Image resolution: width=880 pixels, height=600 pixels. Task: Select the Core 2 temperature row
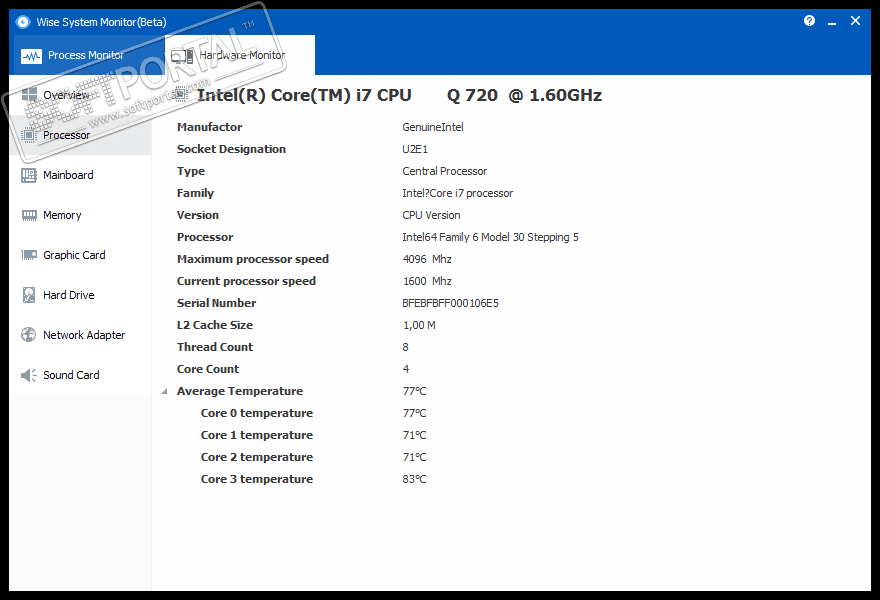click(313, 457)
